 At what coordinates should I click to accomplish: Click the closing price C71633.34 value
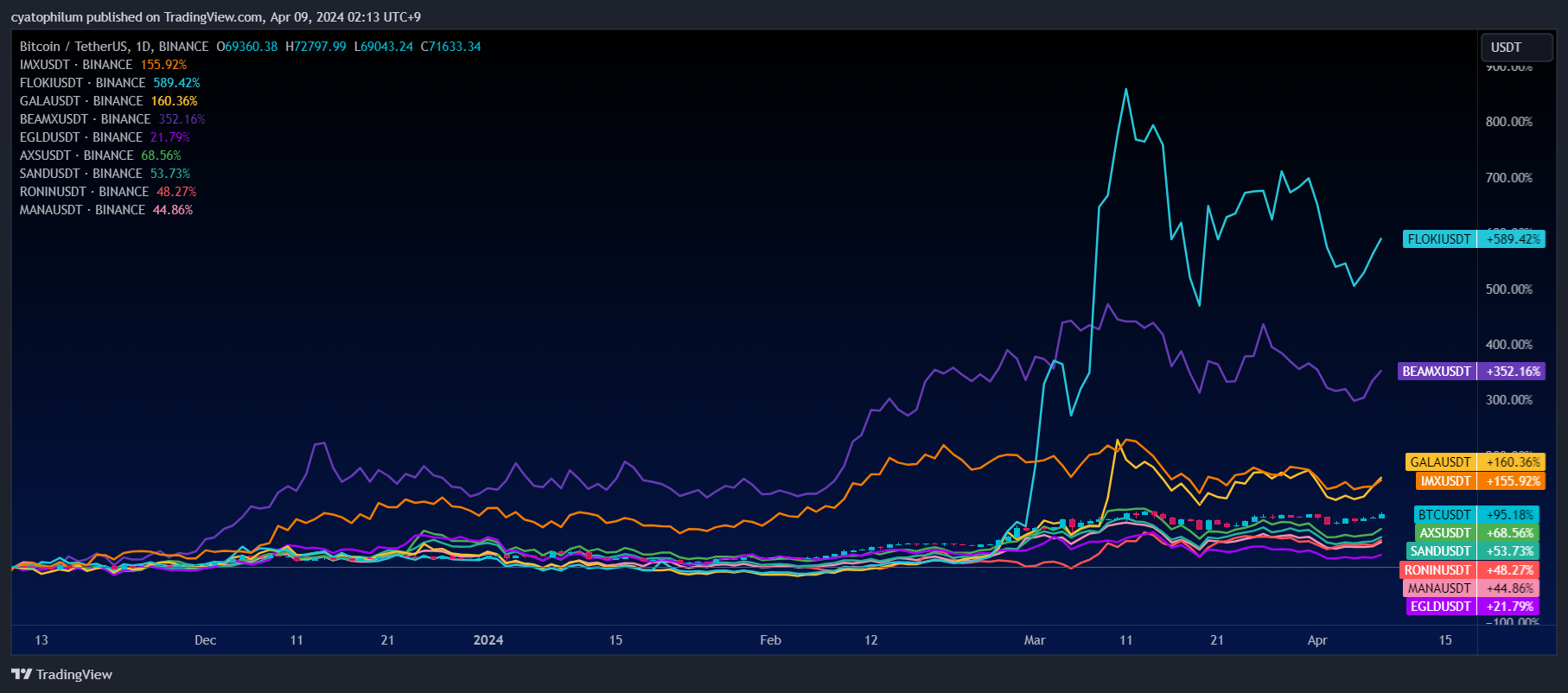click(x=451, y=47)
